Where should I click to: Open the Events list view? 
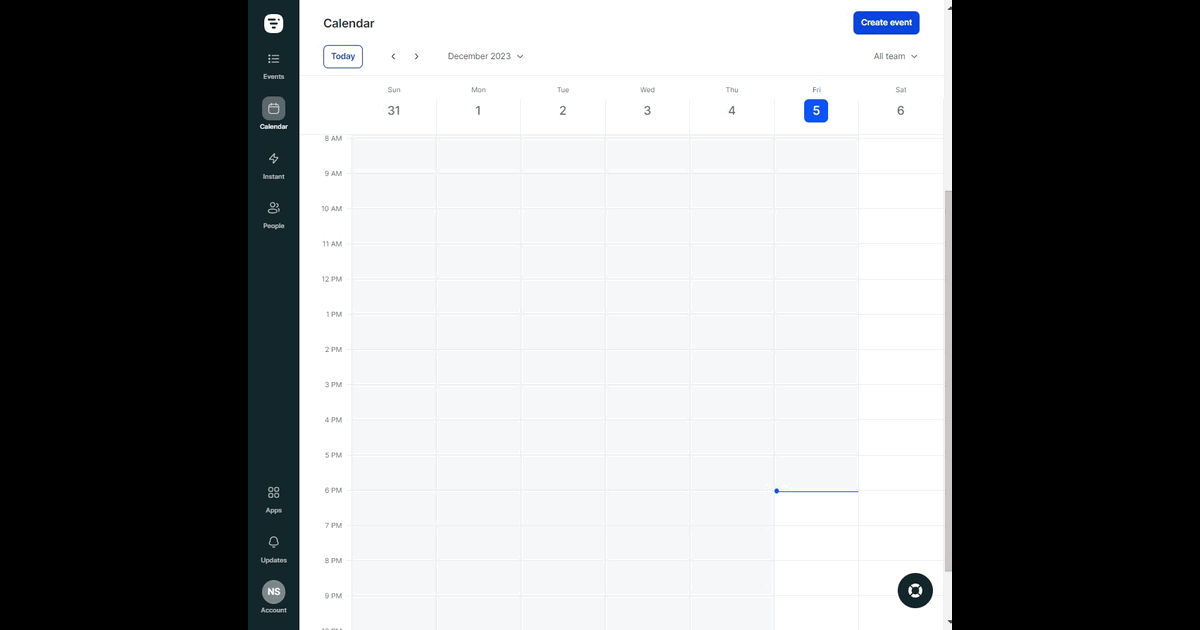tap(273, 65)
